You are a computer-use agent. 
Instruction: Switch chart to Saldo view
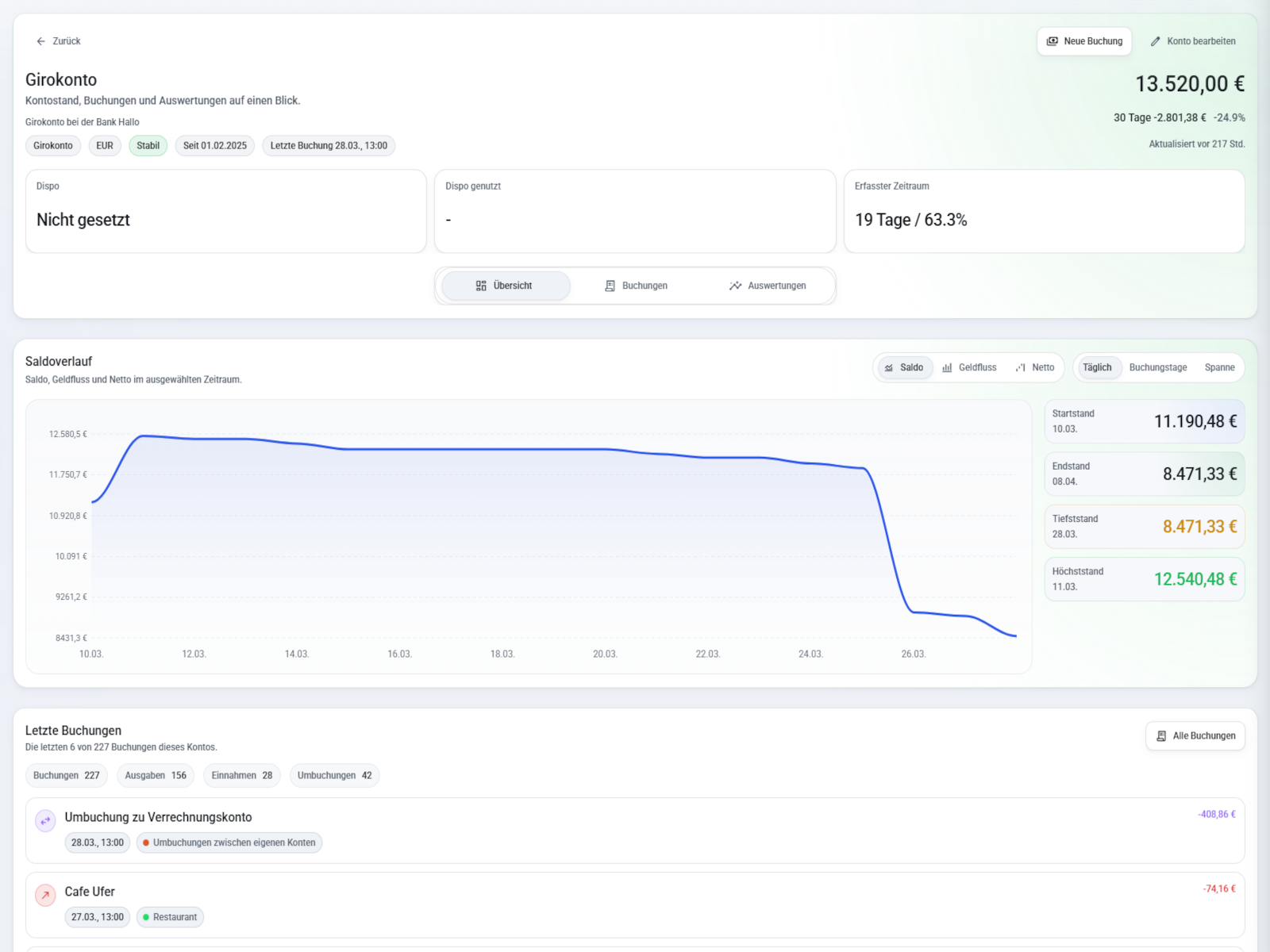click(x=904, y=368)
